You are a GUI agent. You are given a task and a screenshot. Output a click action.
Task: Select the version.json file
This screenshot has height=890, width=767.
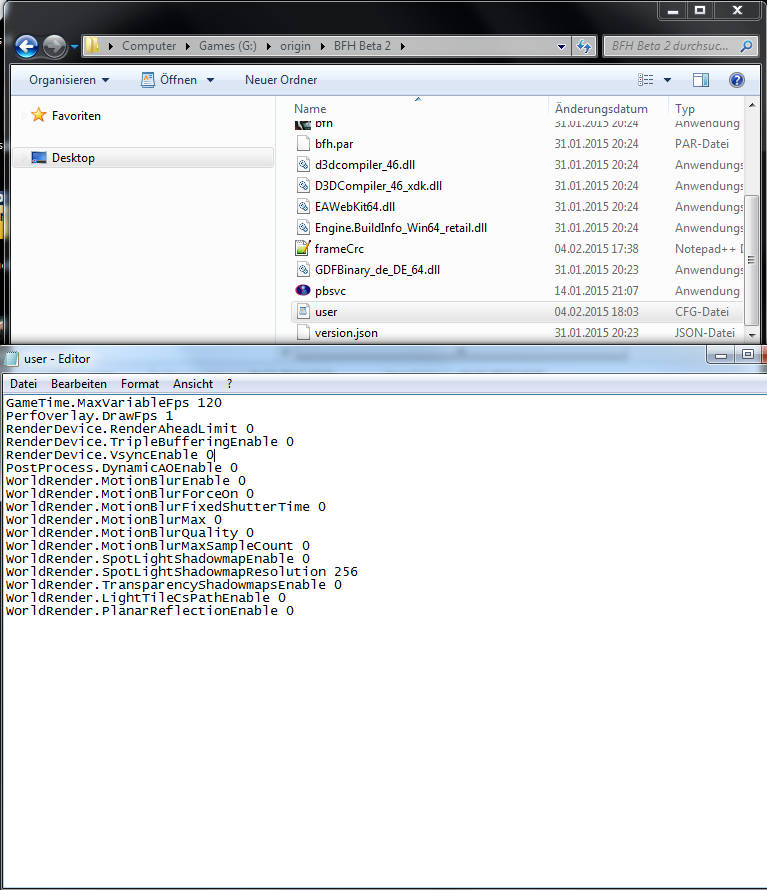click(x=345, y=333)
